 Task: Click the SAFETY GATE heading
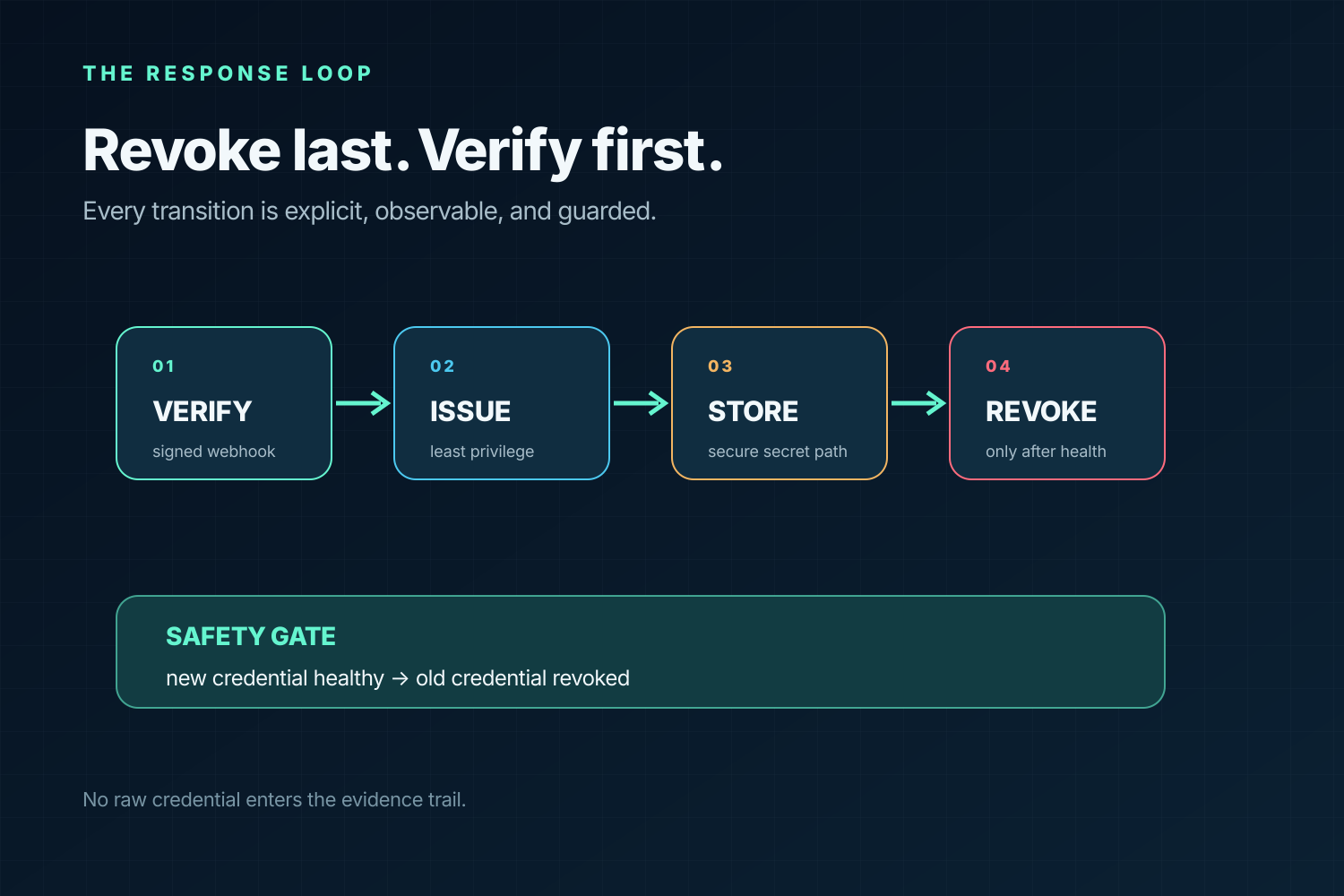point(251,636)
